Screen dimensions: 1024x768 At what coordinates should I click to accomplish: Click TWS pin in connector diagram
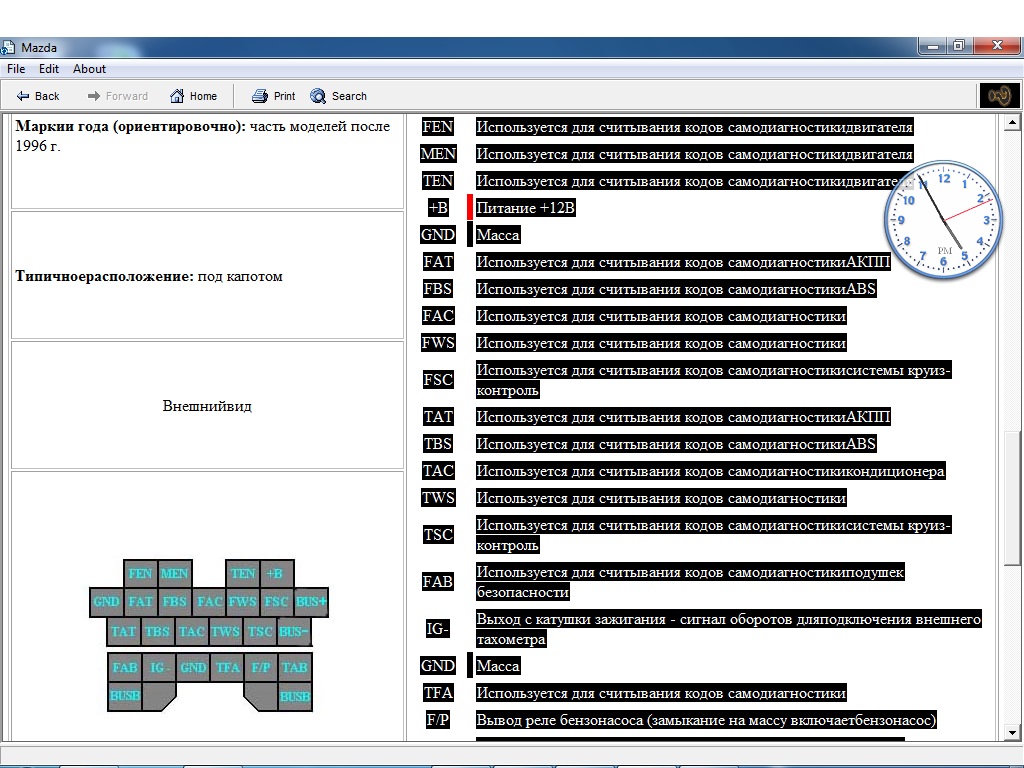226,632
